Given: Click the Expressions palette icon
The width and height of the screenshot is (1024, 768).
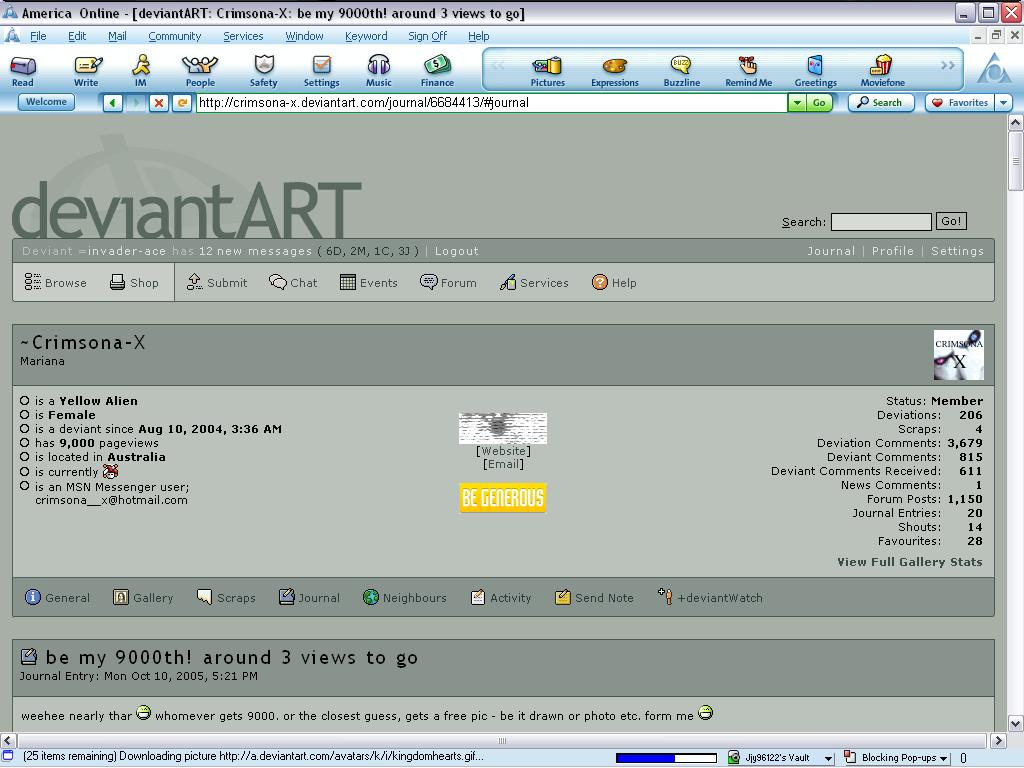Looking at the screenshot, I should click(x=615, y=71).
